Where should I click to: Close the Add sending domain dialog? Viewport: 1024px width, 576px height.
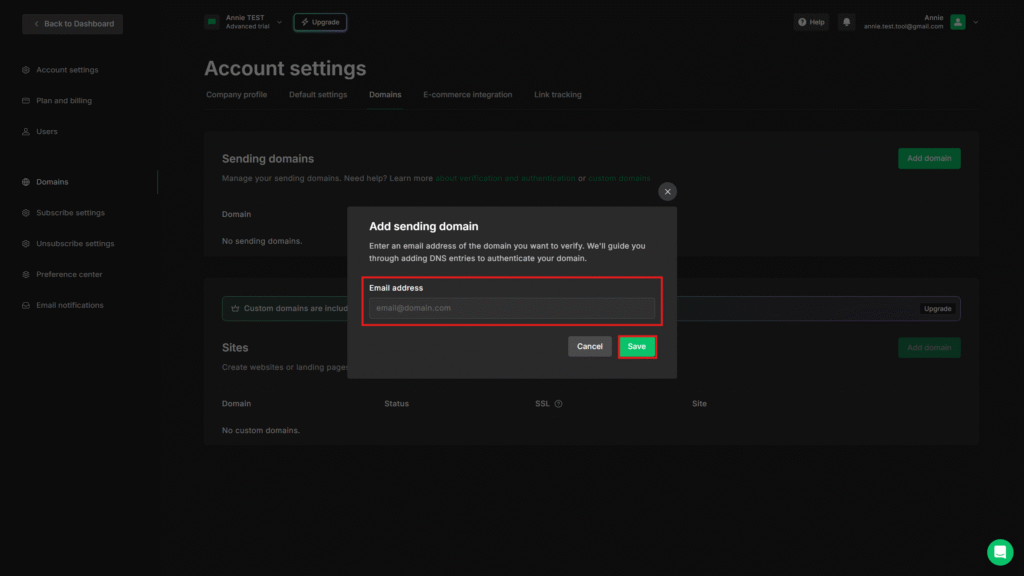click(x=668, y=192)
